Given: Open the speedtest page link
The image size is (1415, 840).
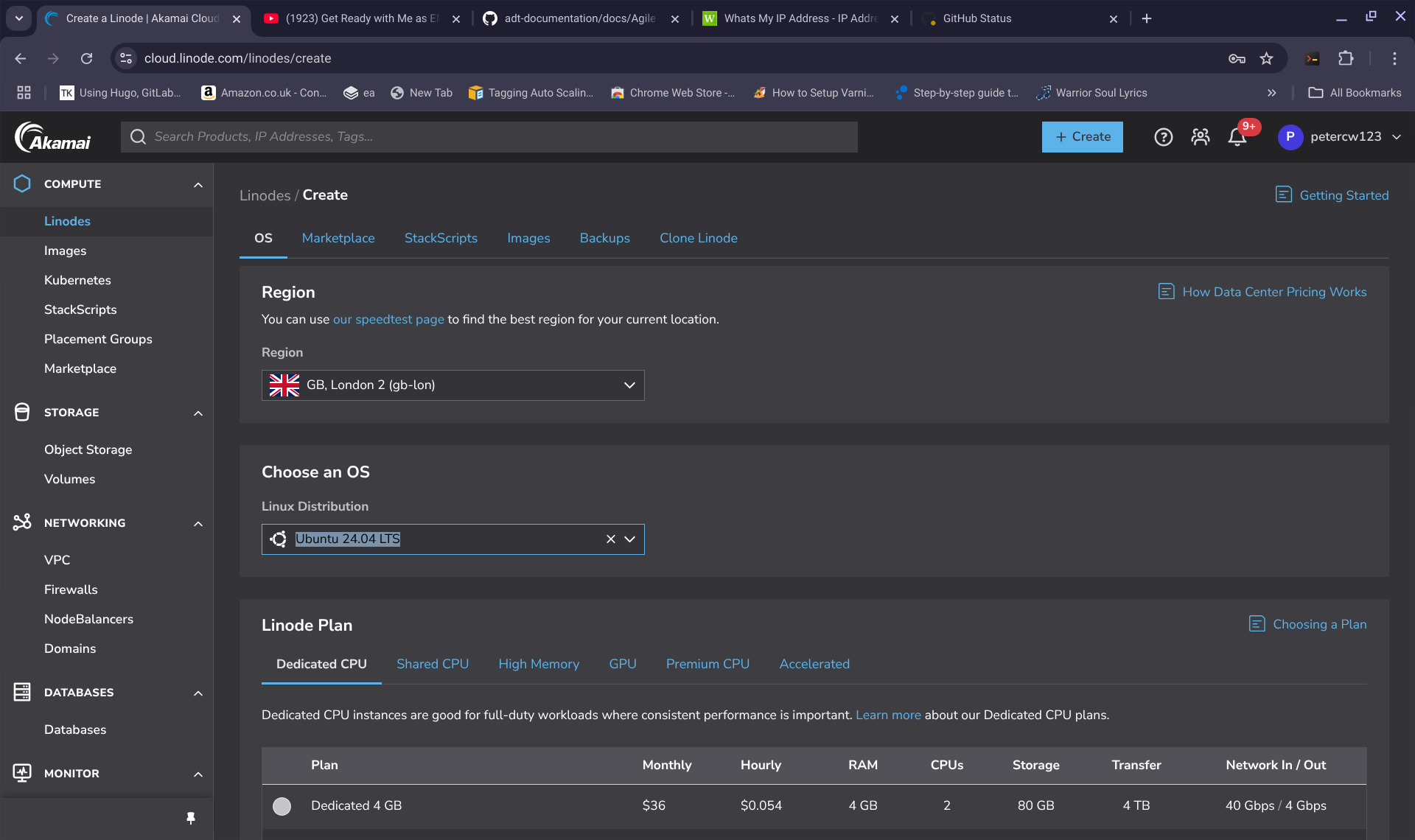Looking at the screenshot, I should (x=388, y=319).
